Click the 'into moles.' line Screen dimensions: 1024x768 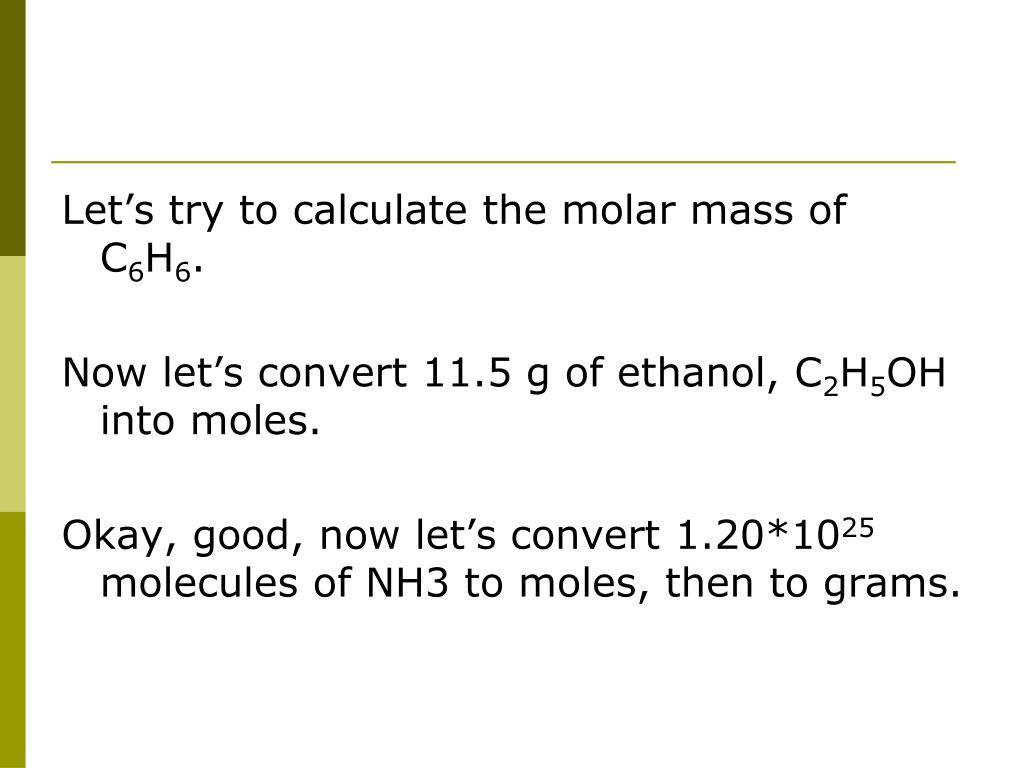coord(210,420)
